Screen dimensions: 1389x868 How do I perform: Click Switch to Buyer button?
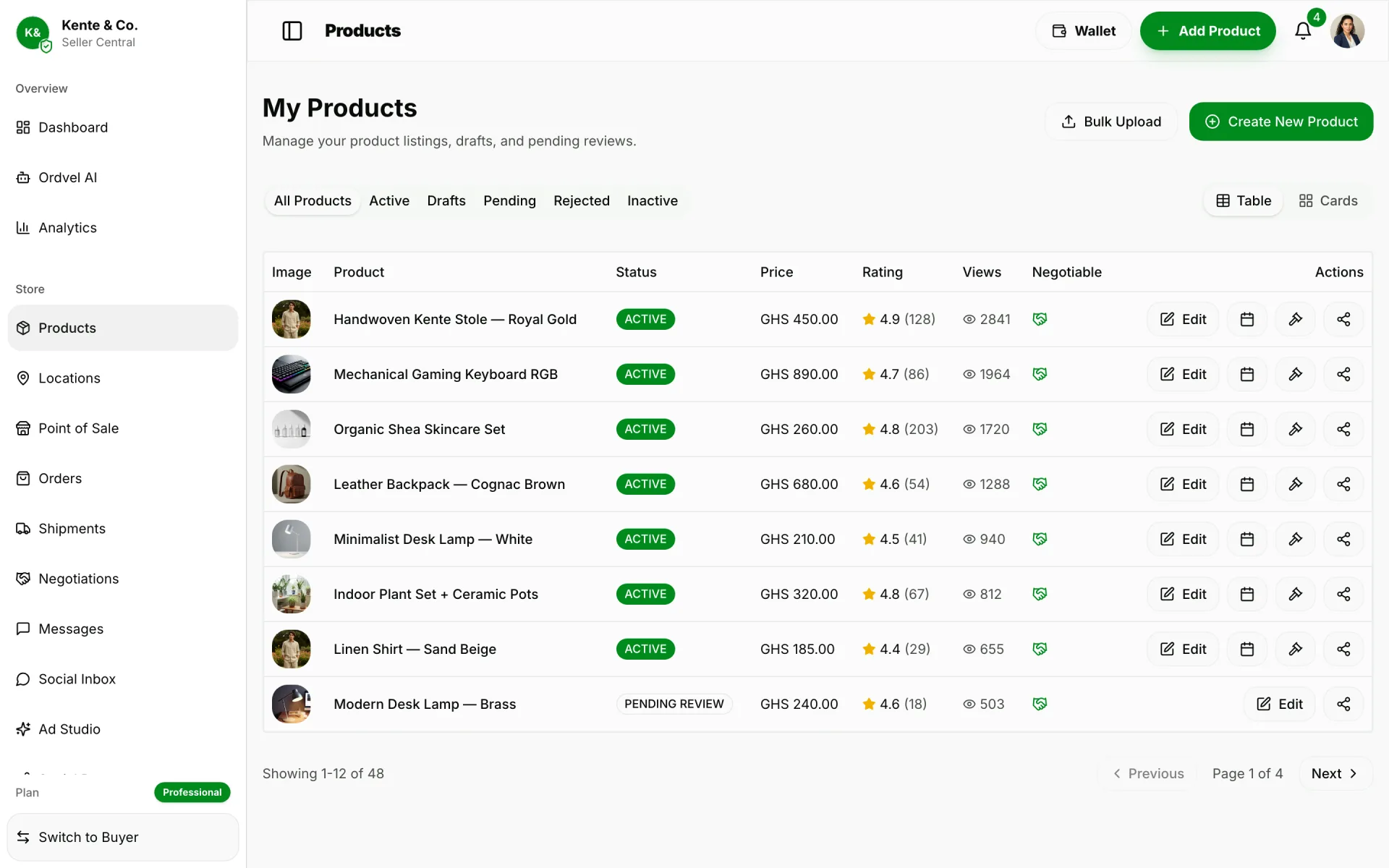pos(123,837)
